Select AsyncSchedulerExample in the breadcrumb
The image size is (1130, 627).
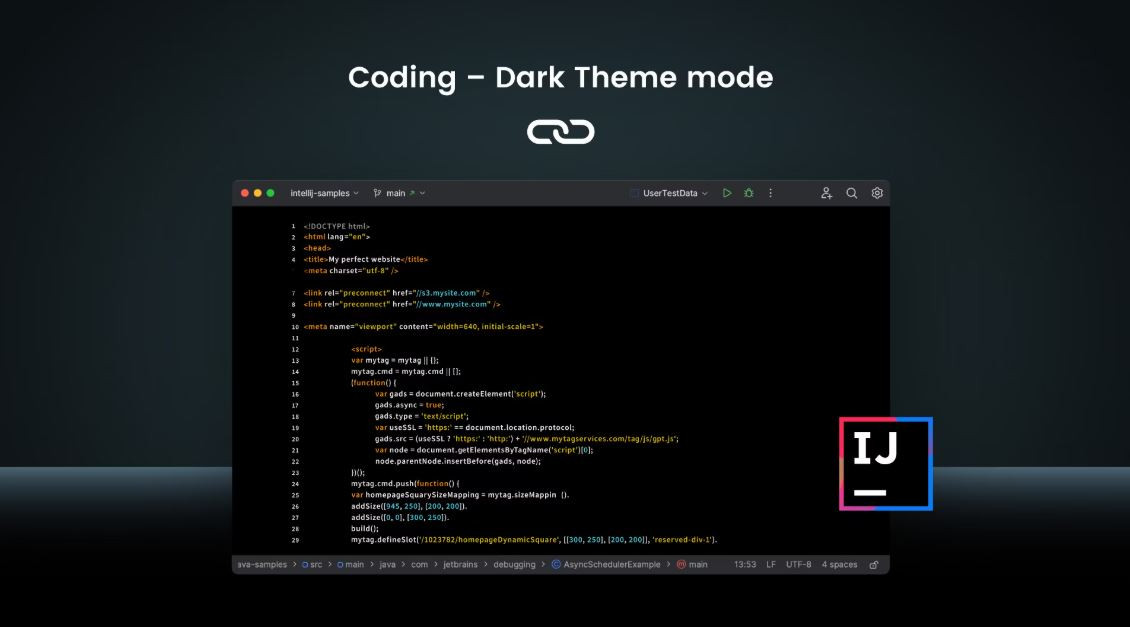pyautogui.click(x=606, y=565)
